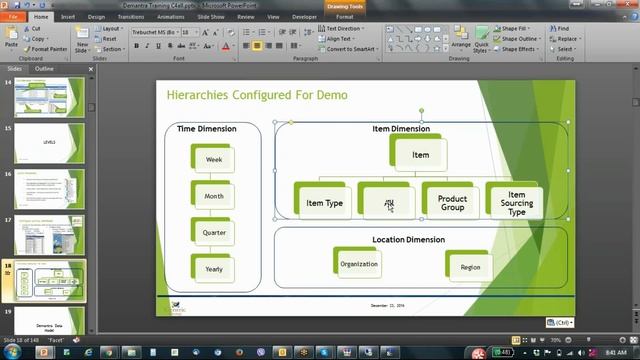Viewport: 640px width, 360px height.
Task: Open the Select dropdown in Editing
Action: pos(563,49)
